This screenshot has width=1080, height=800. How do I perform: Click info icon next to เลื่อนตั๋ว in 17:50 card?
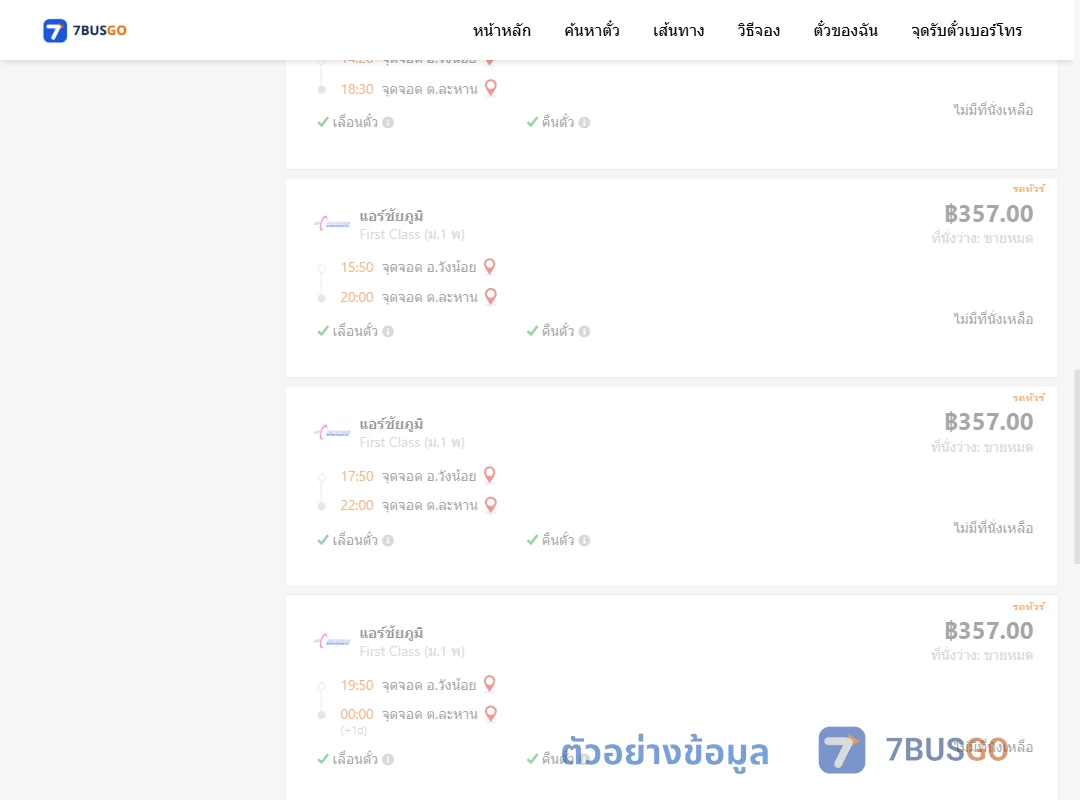tap(388, 540)
